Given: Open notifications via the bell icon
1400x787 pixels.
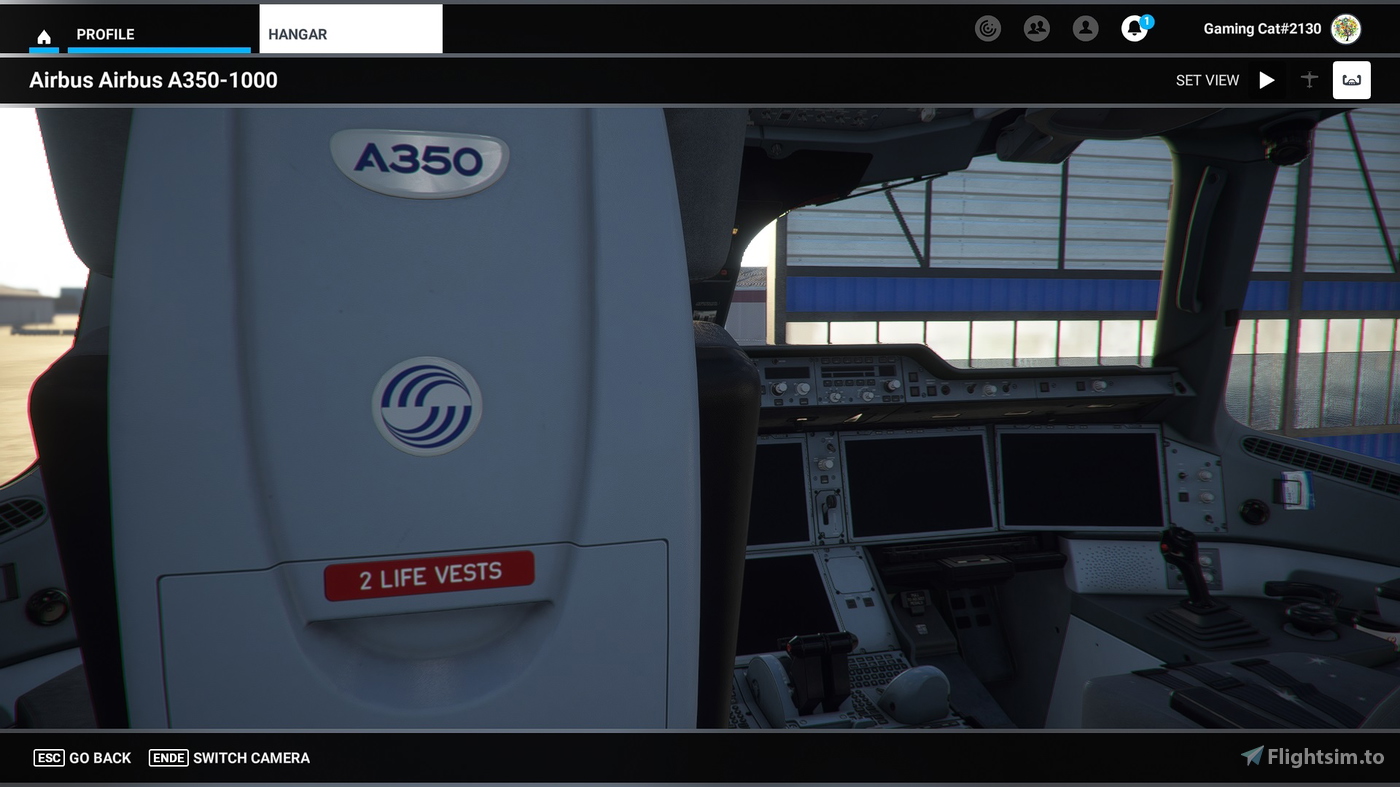Looking at the screenshot, I should (x=1133, y=29).
